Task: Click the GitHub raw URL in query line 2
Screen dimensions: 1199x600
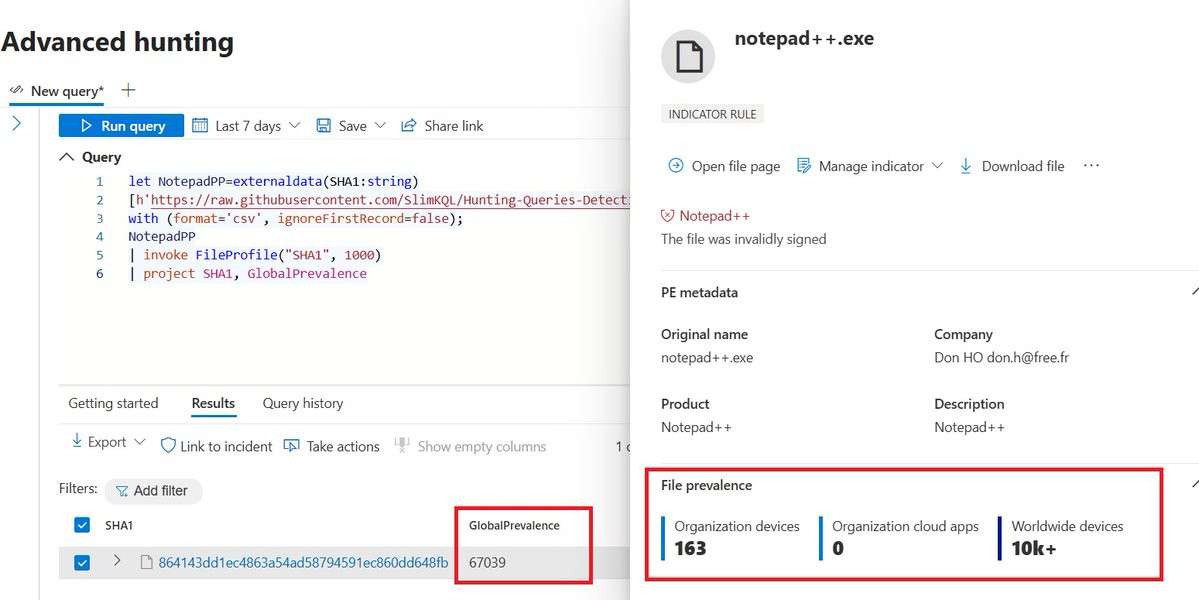Action: (x=390, y=201)
